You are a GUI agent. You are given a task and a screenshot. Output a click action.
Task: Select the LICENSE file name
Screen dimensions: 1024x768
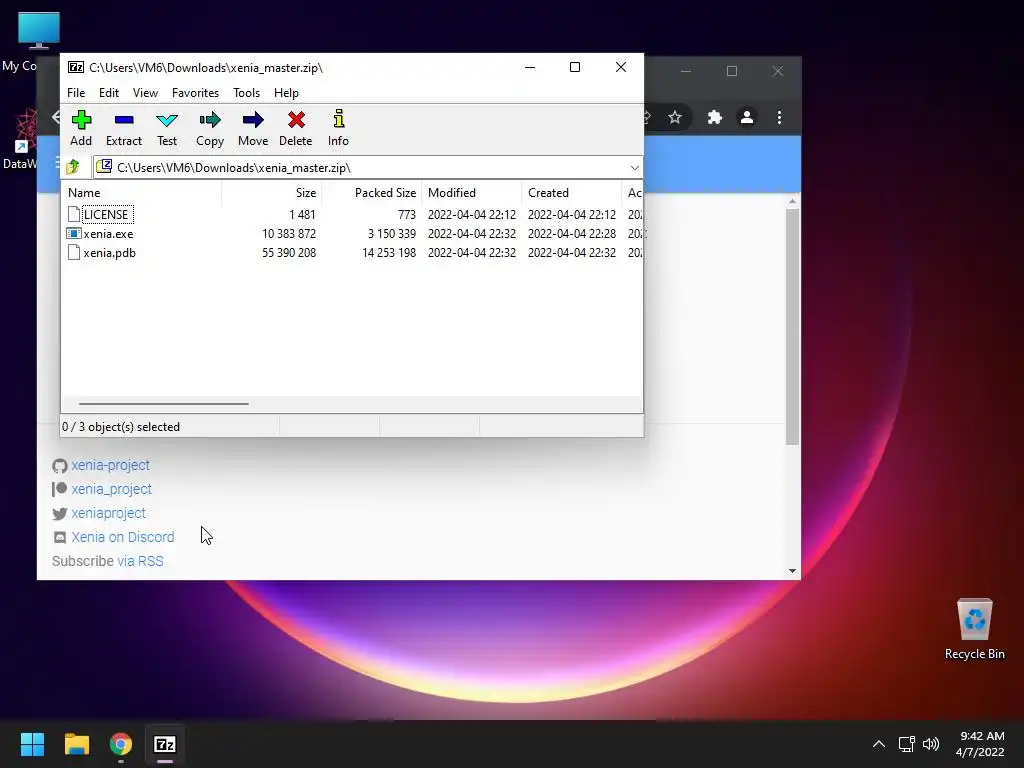[106, 214]
